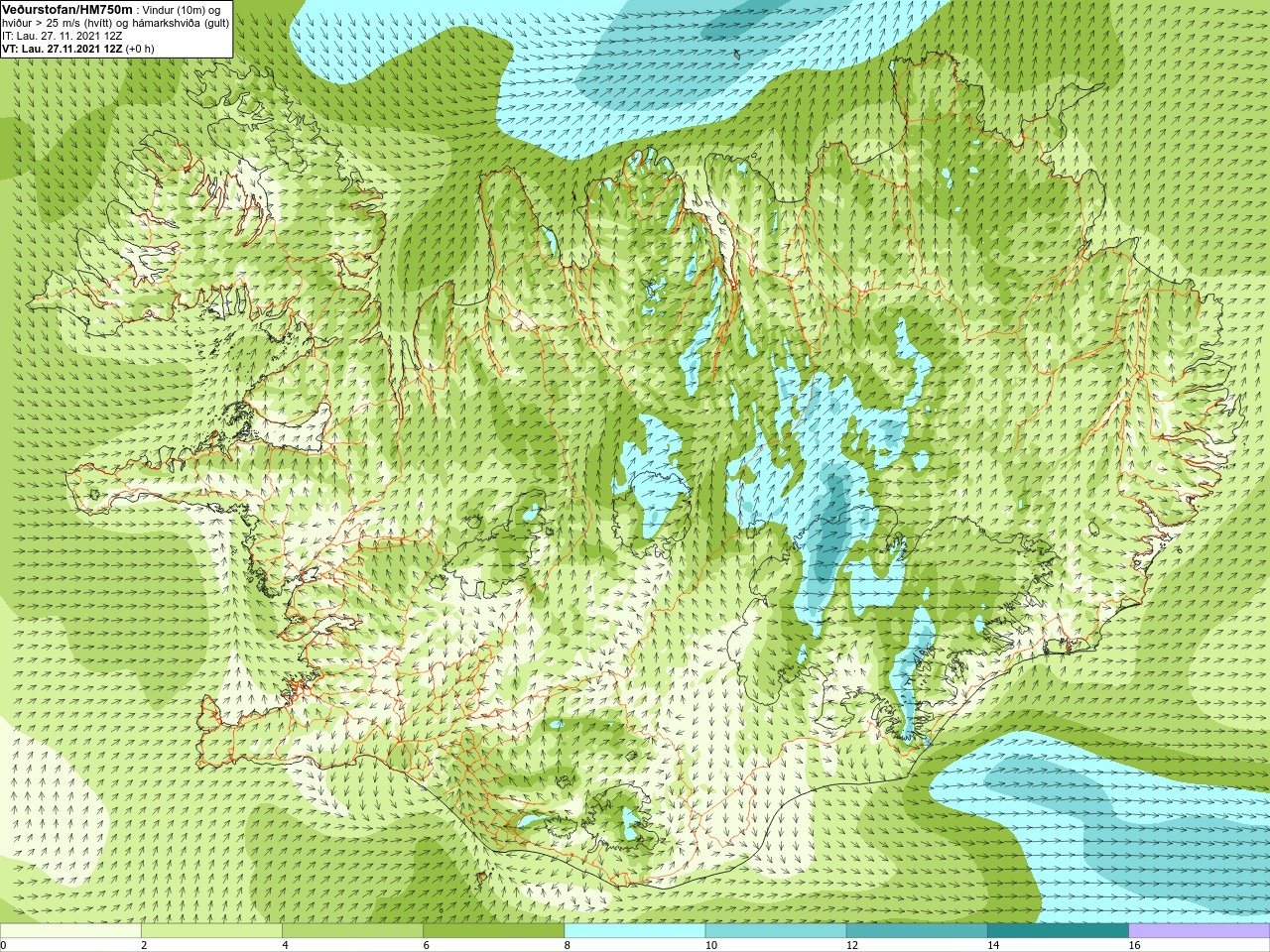This screenshot has width=1270, height=952.
Task: Click the legend scale label 16
Action: tap(1134, 945)
